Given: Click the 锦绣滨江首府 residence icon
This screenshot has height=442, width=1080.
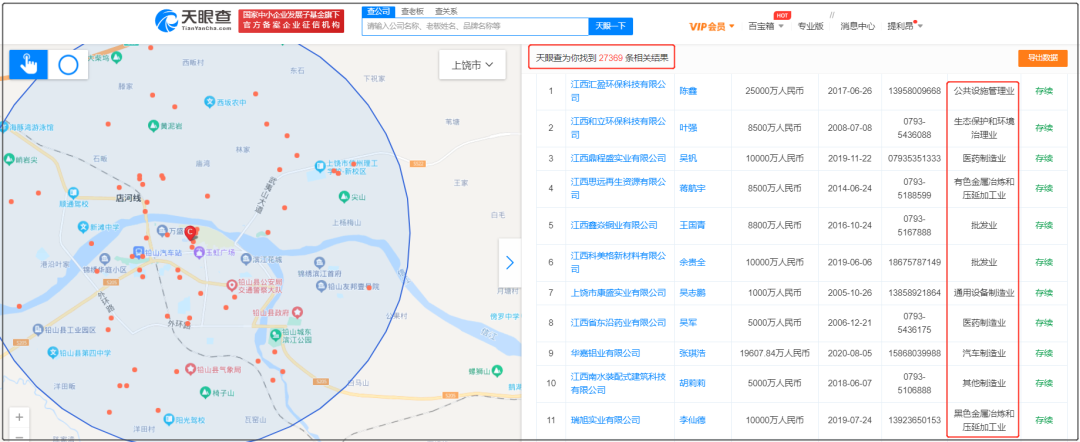Looking at the screenshot, I should (320, 262).
